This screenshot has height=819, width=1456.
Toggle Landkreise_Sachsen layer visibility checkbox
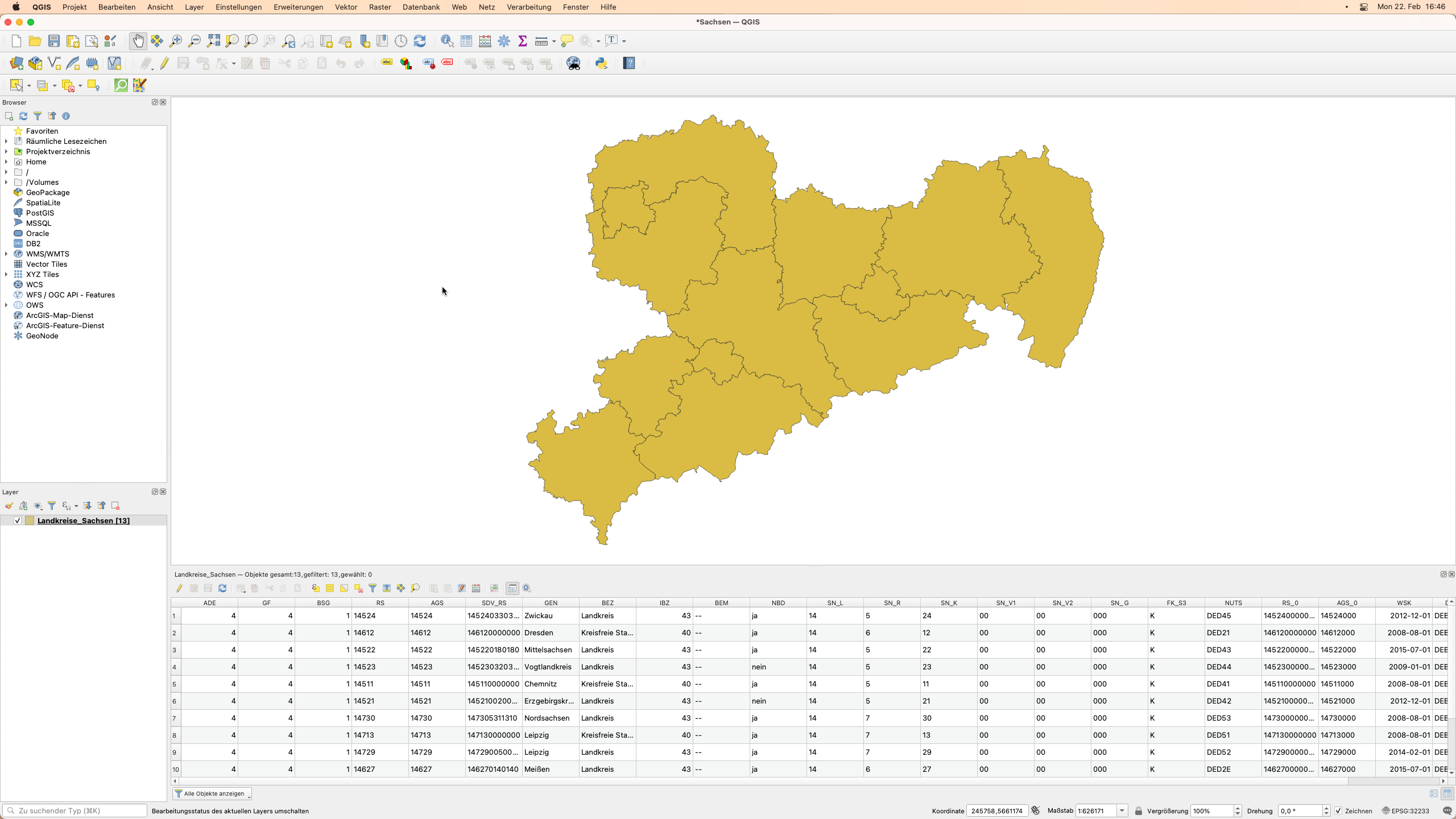[18, 520]
